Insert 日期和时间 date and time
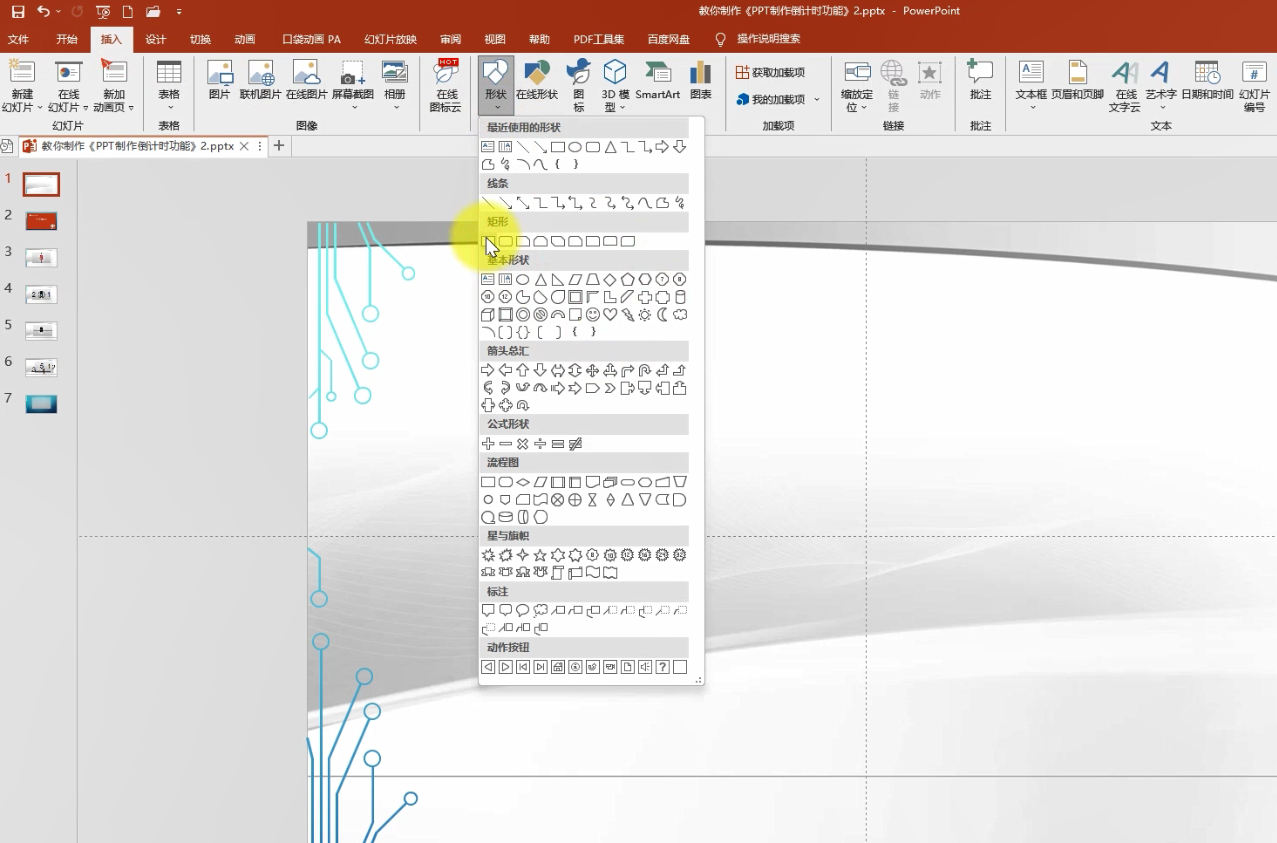The image size is (1277, 843). click(1207, 80)
